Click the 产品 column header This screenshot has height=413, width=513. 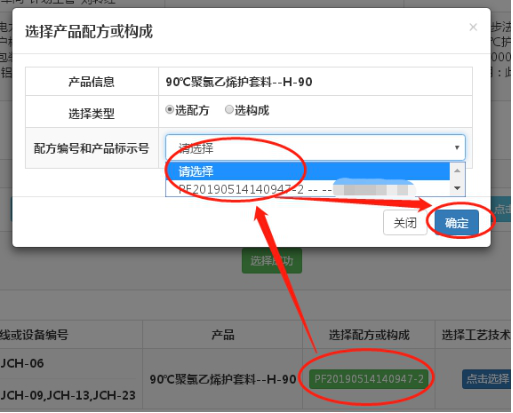click(x=223, y=335)
